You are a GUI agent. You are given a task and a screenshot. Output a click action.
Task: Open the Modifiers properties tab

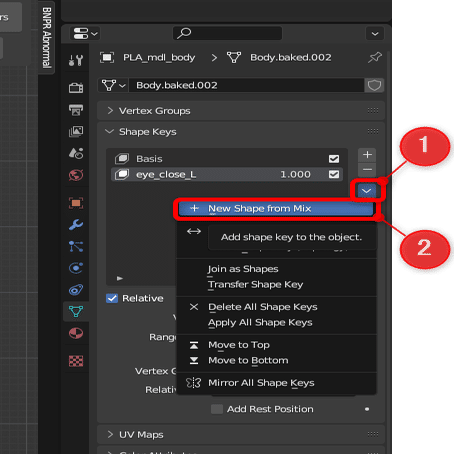pyautogui.click(x=76, y=225)
